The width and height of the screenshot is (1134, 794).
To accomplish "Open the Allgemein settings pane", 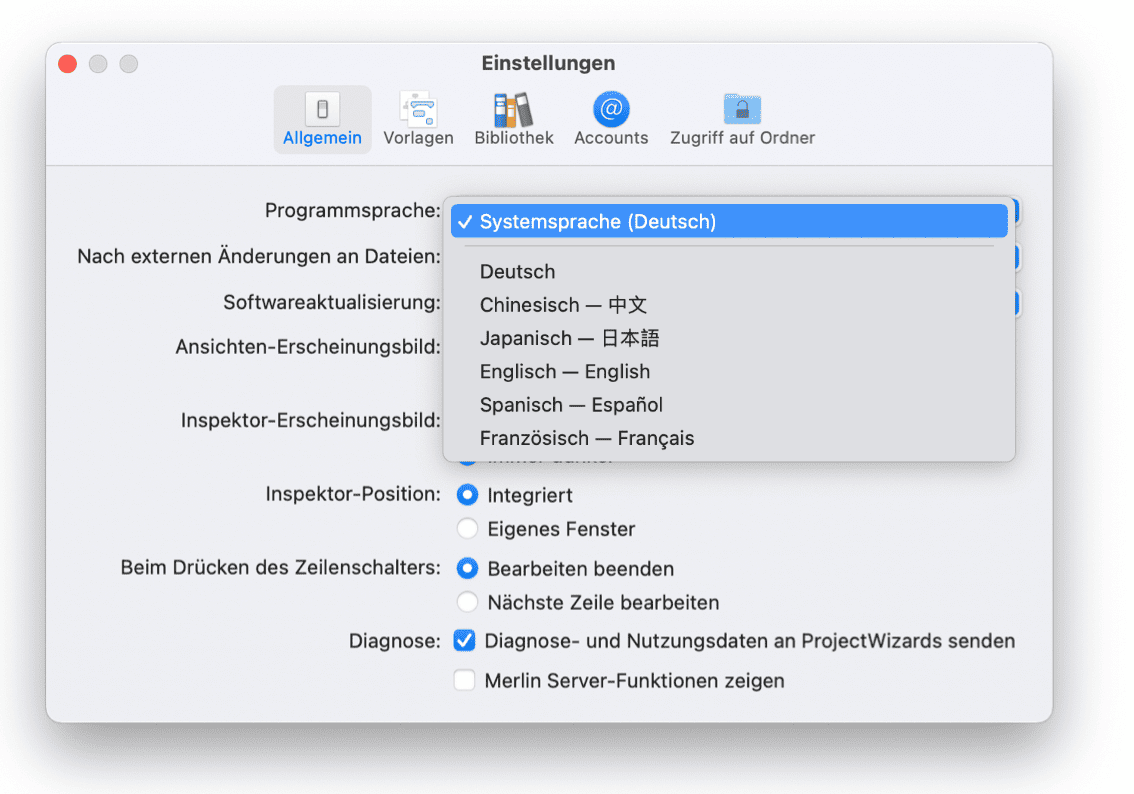I will (x=322, y=118).
